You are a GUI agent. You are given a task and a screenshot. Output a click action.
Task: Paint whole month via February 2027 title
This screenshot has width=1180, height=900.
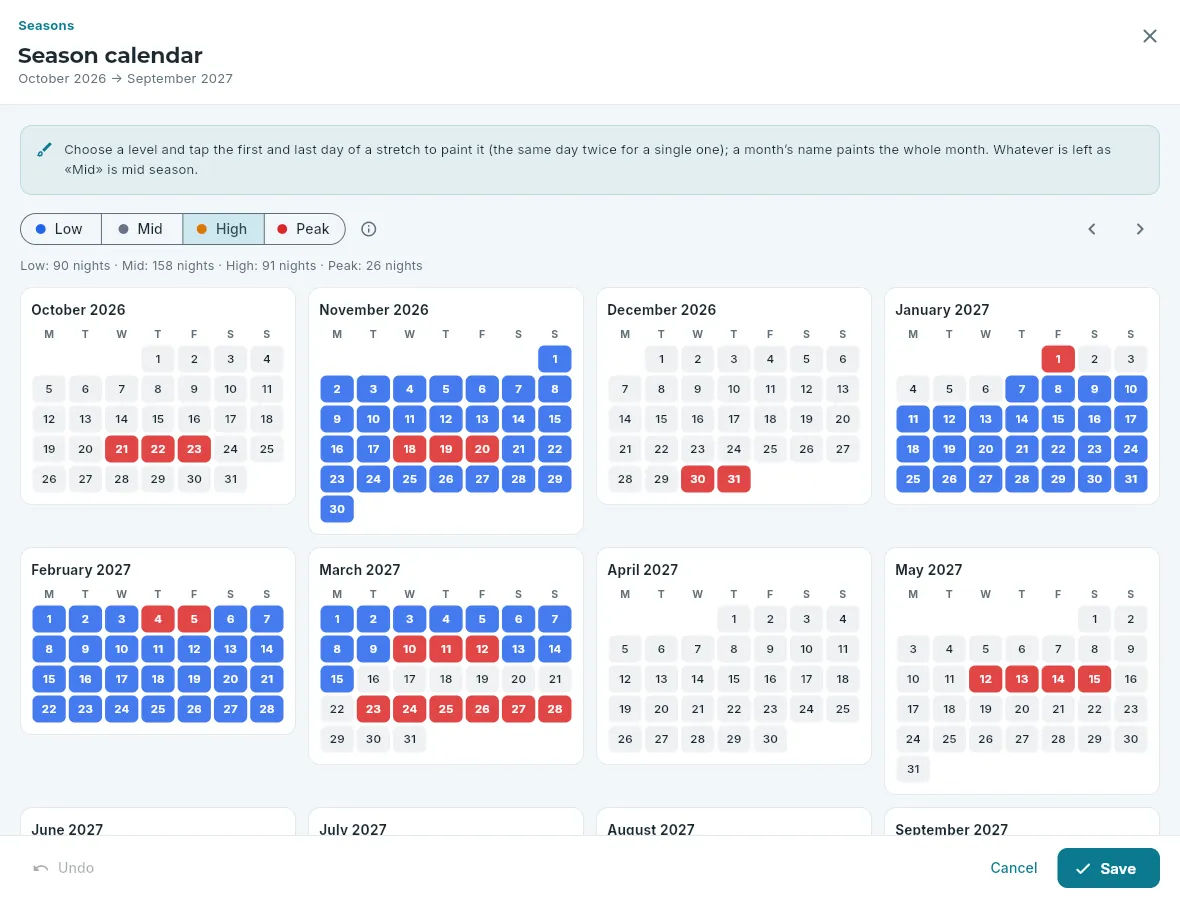[81, 570]
